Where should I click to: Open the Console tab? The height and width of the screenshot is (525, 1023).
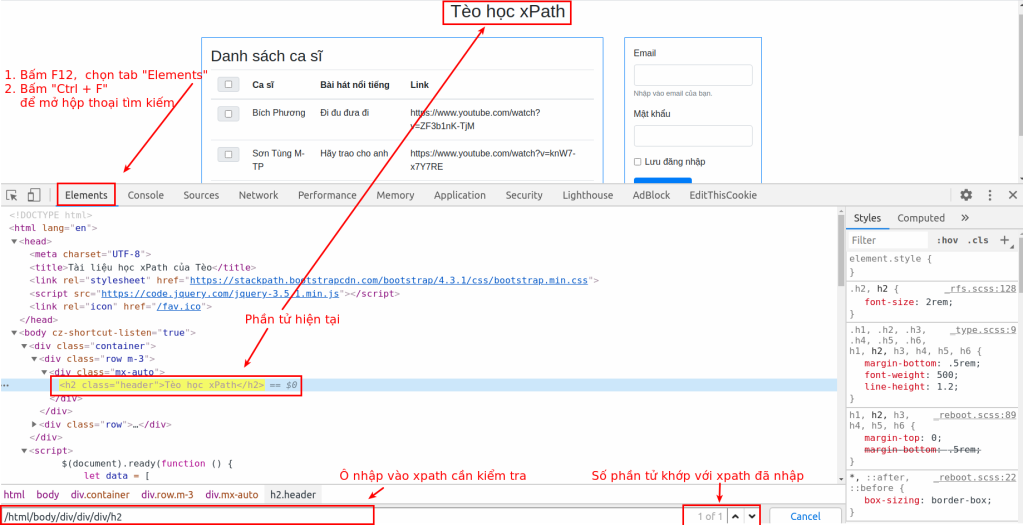coord(145,195)
